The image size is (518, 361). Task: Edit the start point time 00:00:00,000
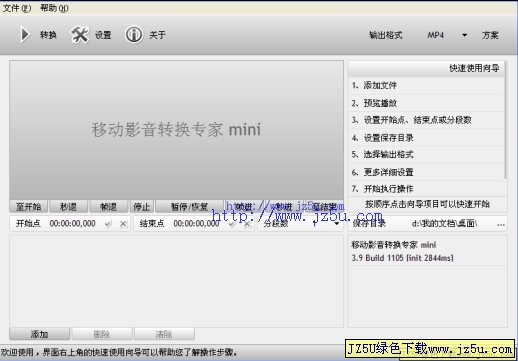73,223
